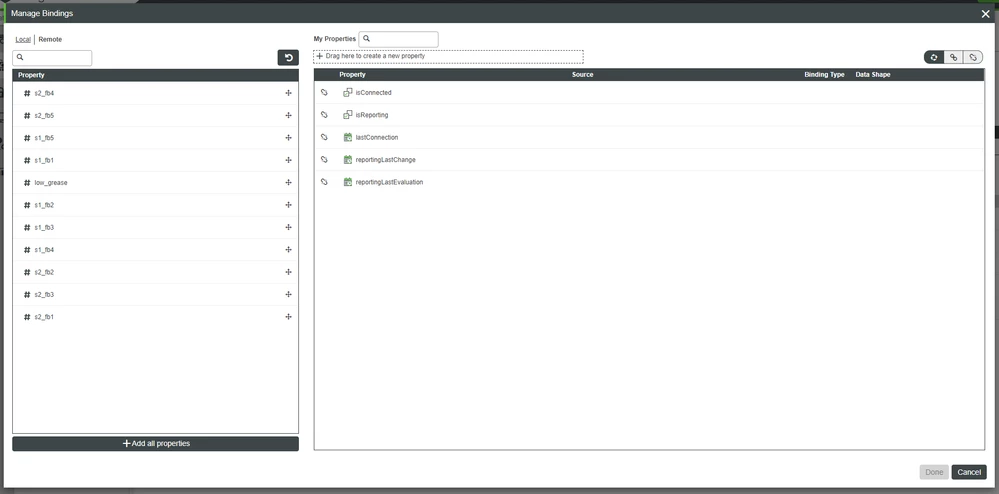Click the number type icon of low_grease
The height and width of the screenshot is (494, 999).
click(x=27, y=182)
